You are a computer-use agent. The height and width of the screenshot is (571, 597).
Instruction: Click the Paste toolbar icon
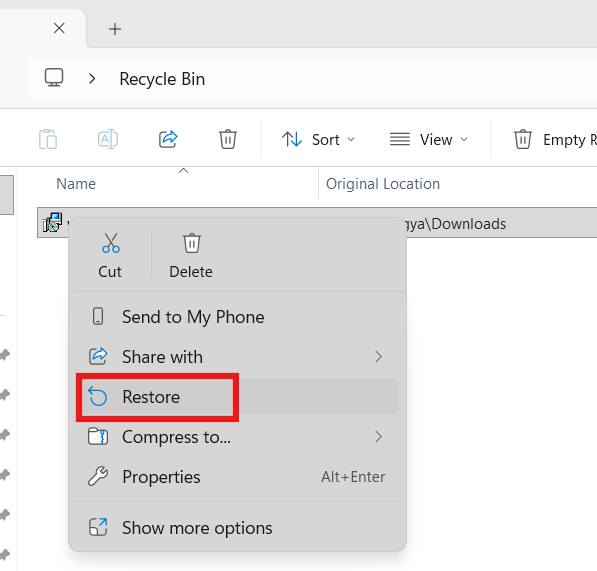(x=48, y=139)
